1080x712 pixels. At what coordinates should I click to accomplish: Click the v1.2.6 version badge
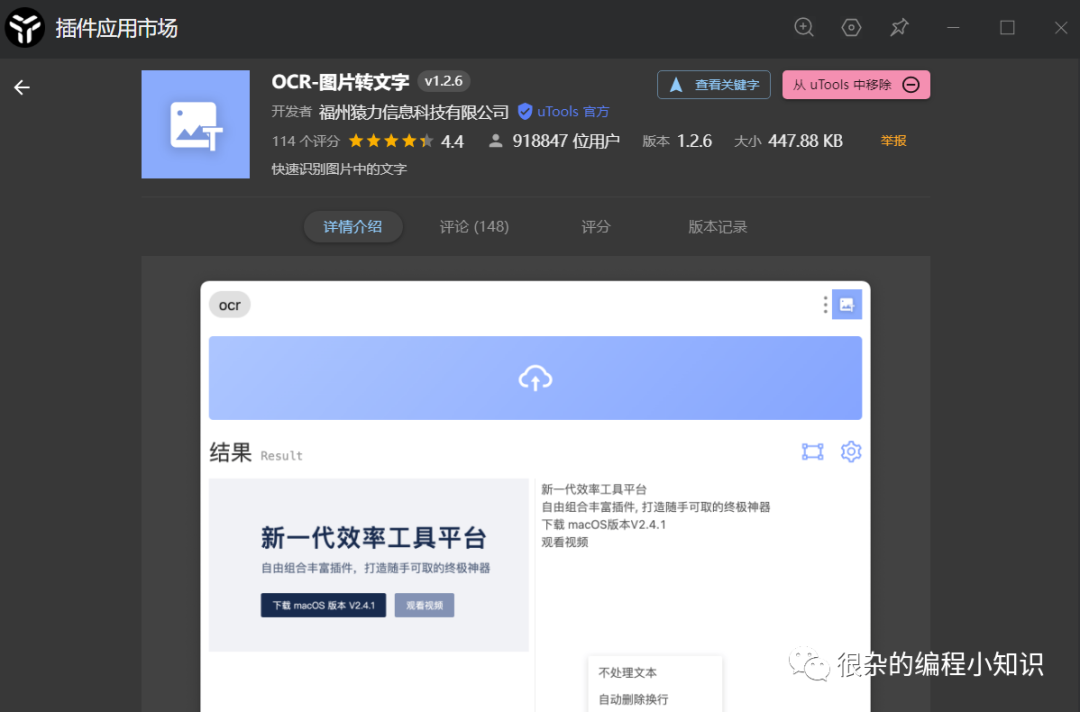[x=444, y=81]
